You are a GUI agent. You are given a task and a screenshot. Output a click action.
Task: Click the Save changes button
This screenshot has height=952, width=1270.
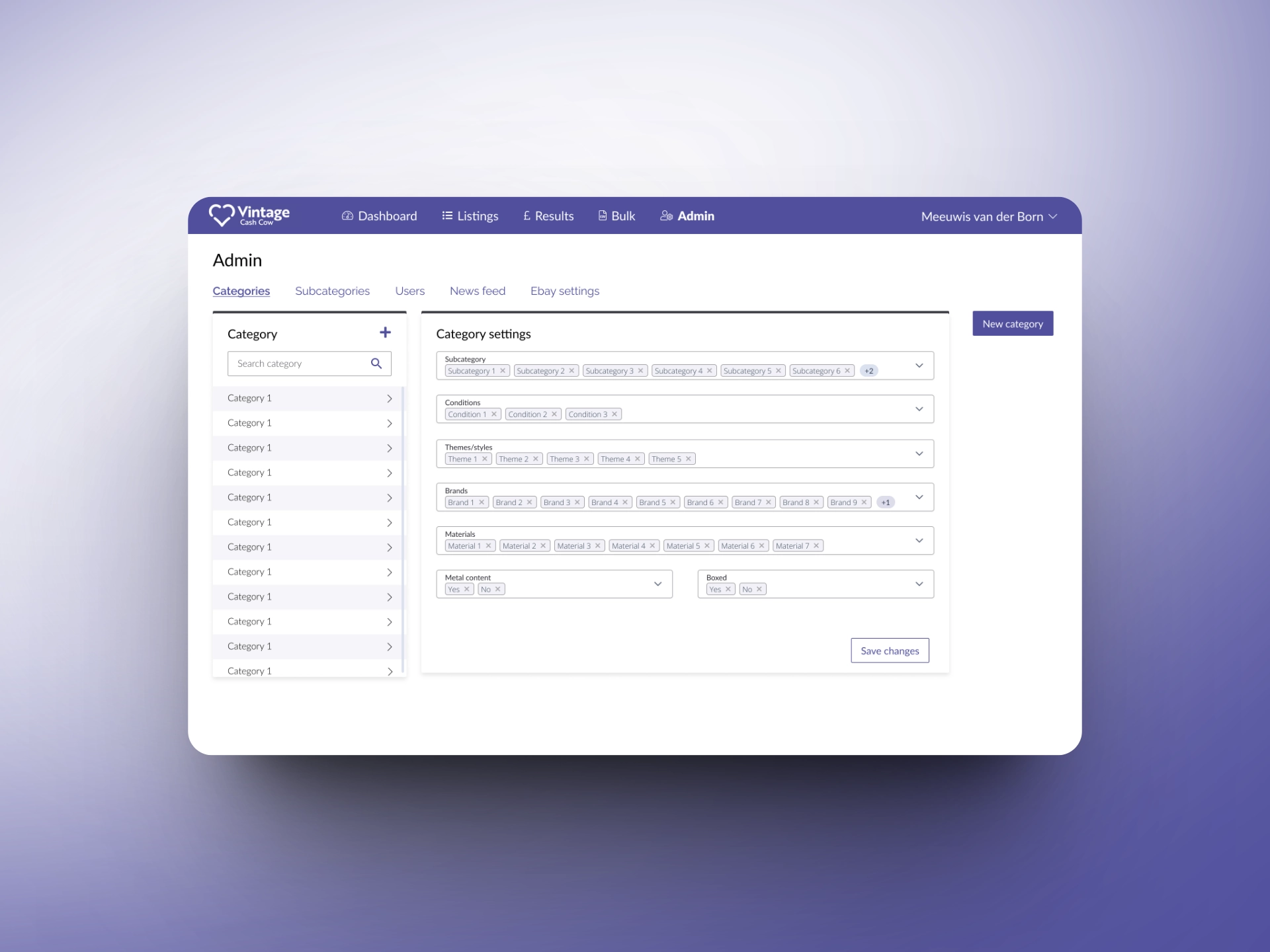890,650
